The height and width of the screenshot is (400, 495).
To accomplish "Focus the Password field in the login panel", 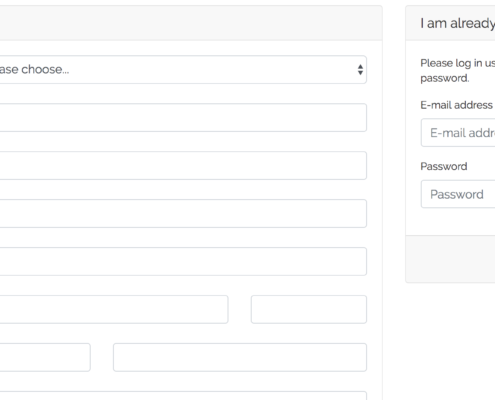I will (458, 194).
